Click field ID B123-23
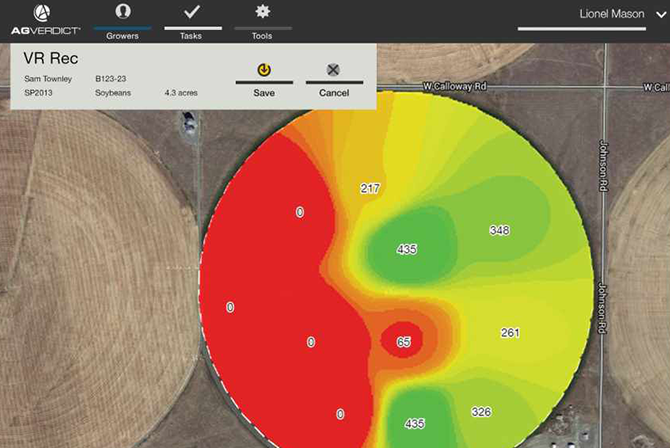The image size is (670, 448). (x=111, y=79)
